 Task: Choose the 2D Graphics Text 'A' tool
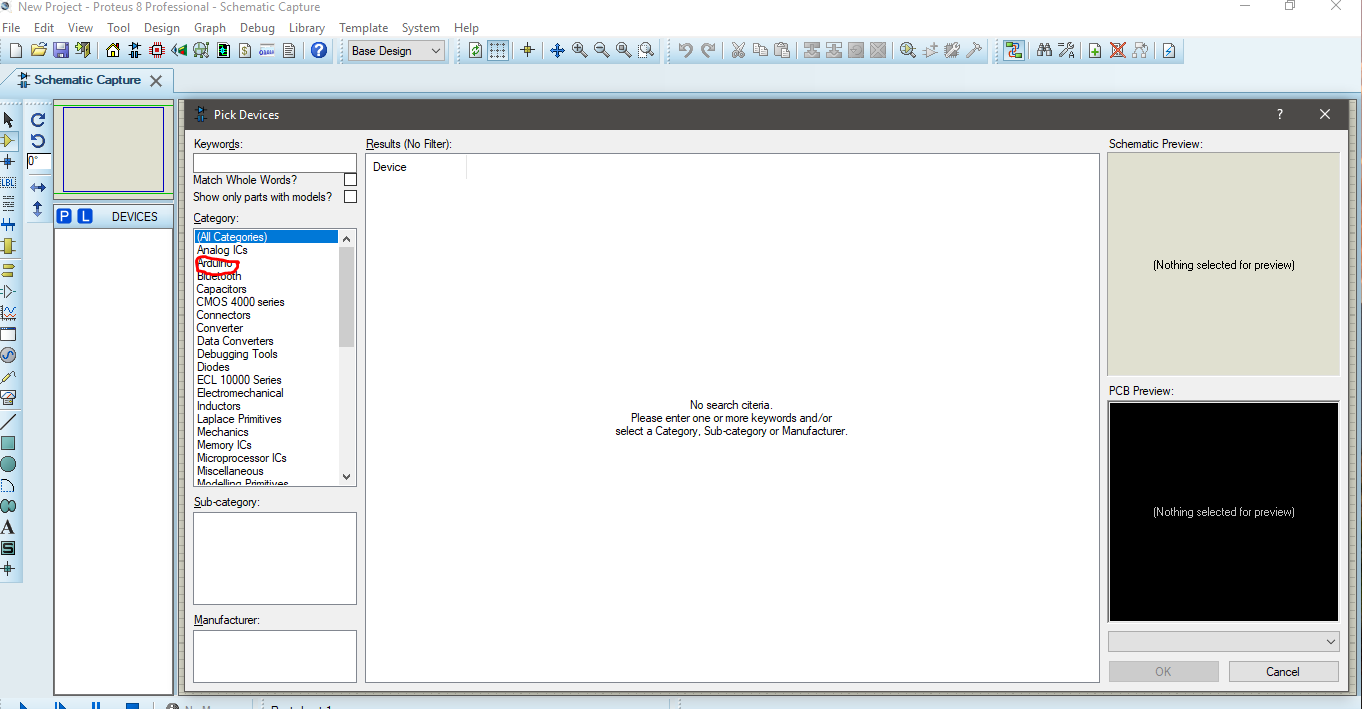(8, 527)
